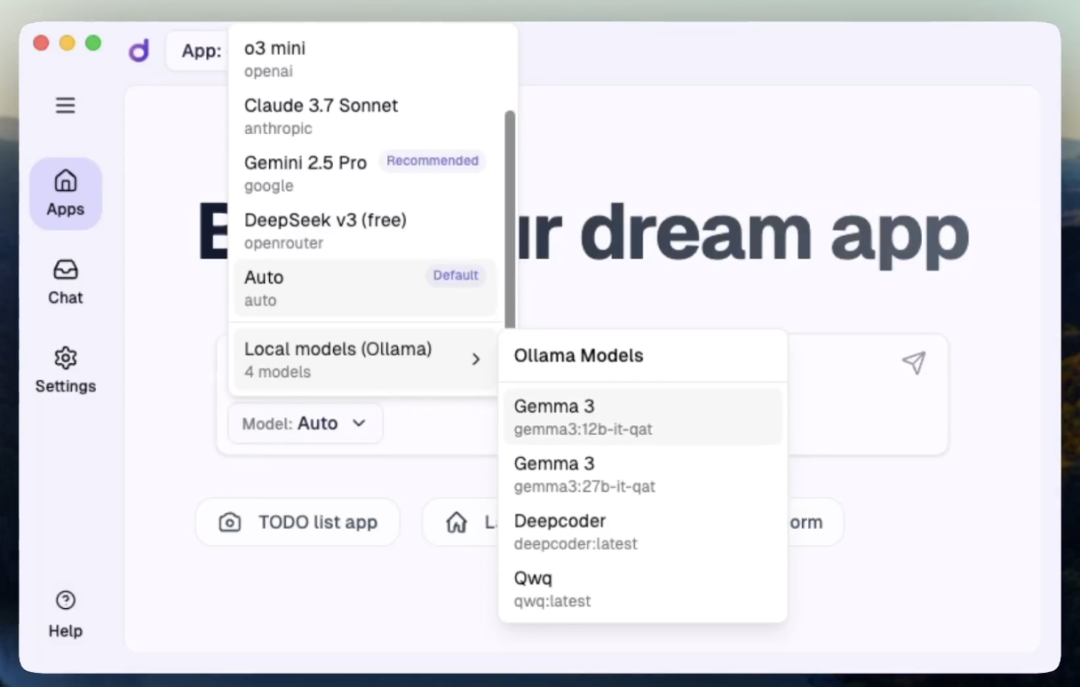Click the Ollama Models submenu header
1080x687 pixels.
coord(579,356)
